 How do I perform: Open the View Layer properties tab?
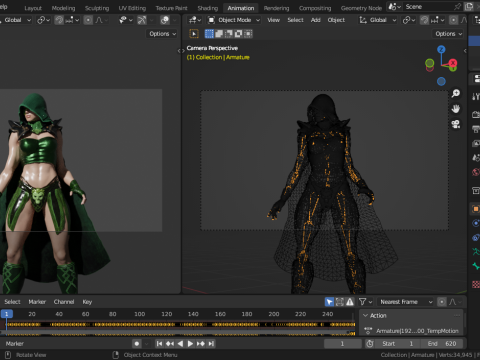tap(476, 143)
